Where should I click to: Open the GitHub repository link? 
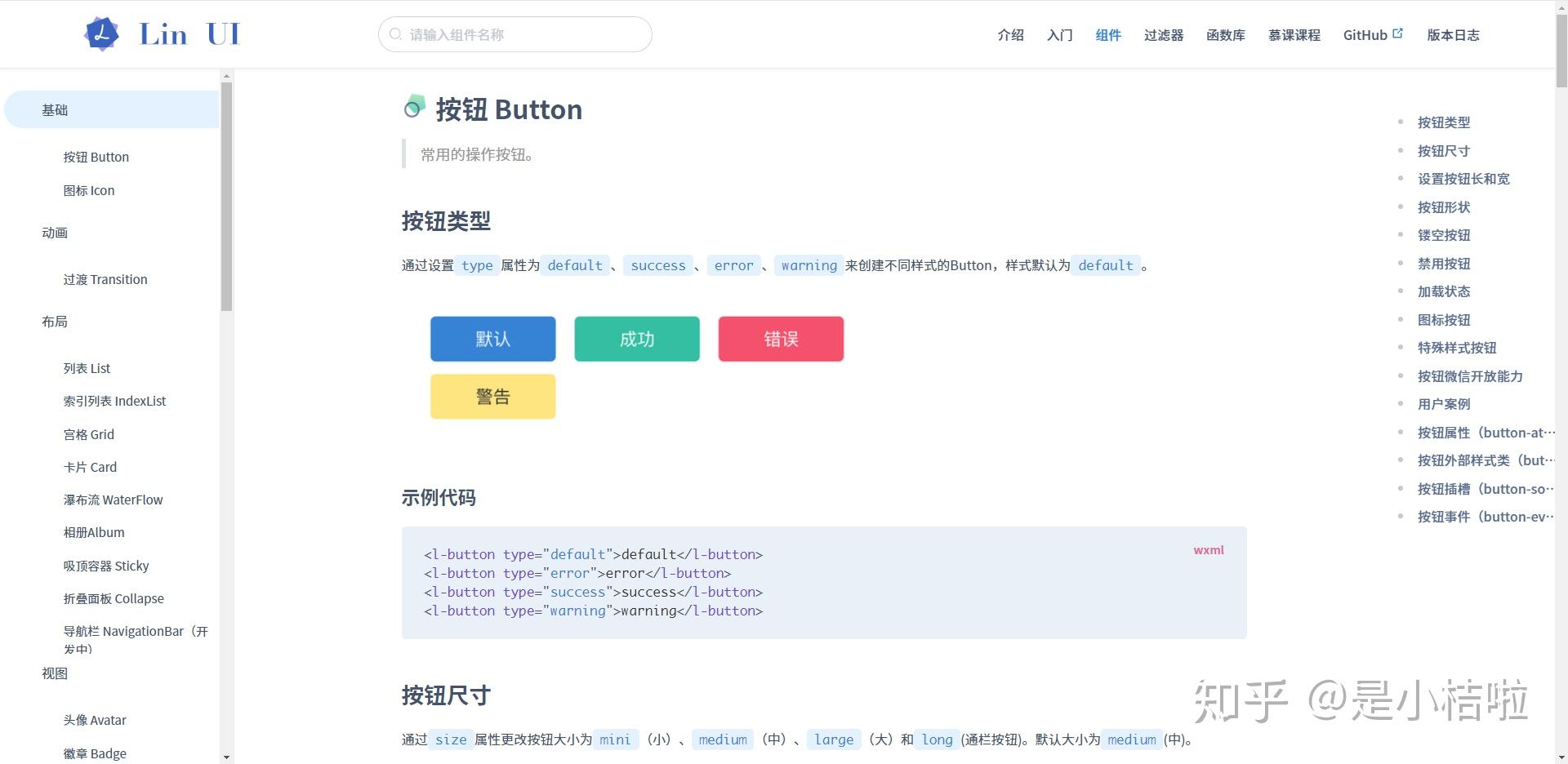point(1365,34)
